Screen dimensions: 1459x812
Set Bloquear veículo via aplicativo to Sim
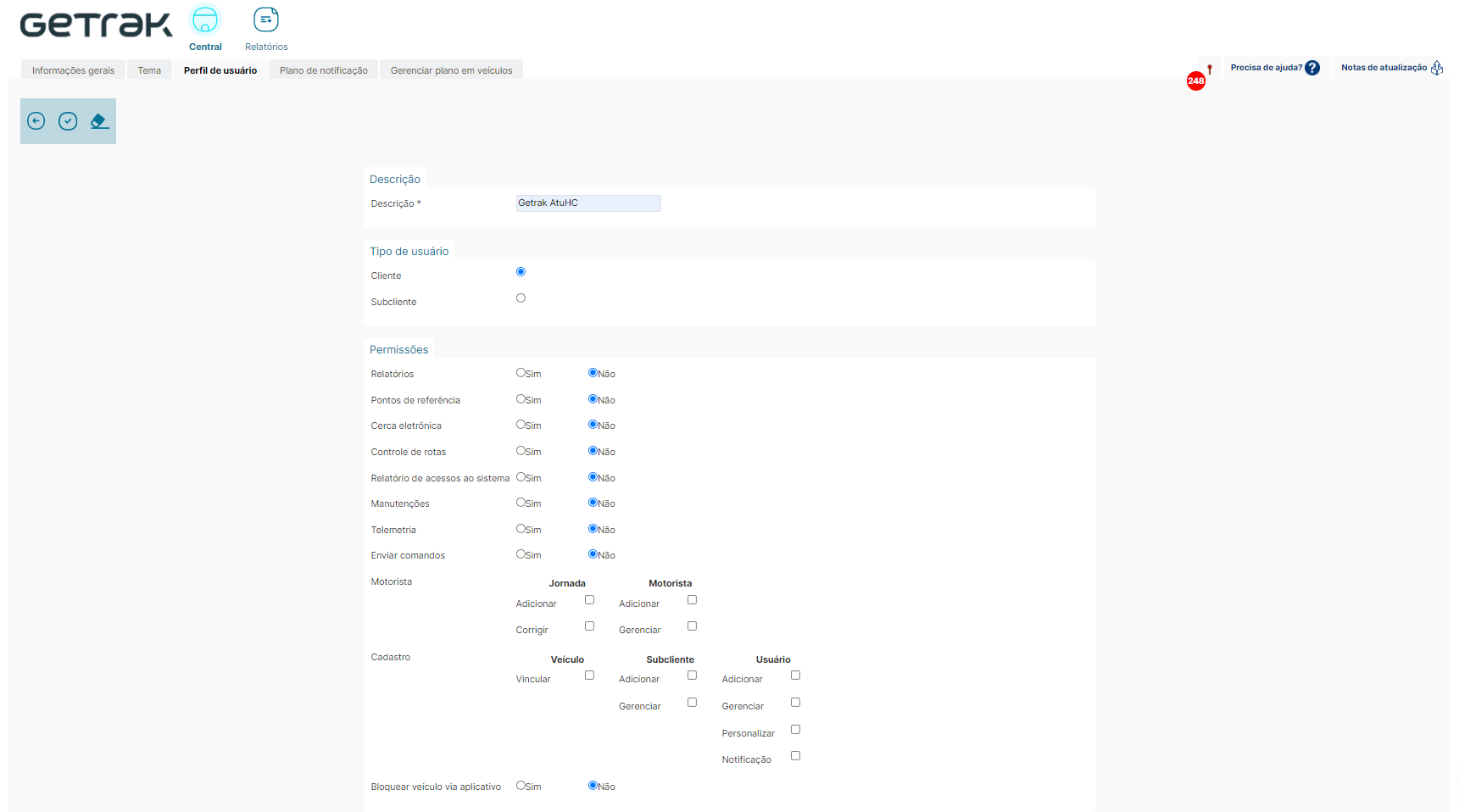(521, 786)
